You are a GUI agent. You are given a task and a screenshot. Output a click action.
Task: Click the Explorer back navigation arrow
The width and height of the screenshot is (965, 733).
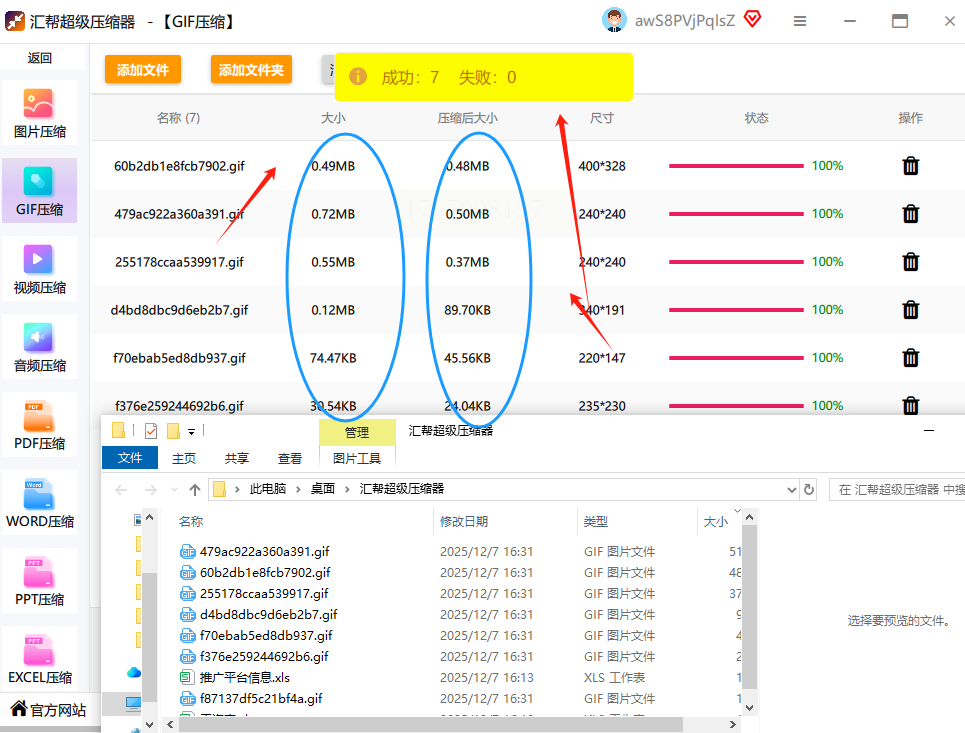click(x=121, y=490)
